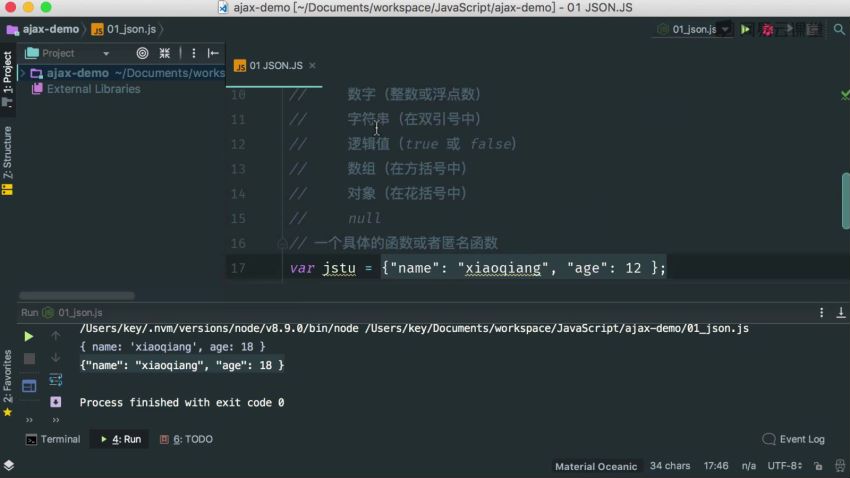Open Run panel options dots menu
This screenshot has height=478, width=850.
[x=821, y=313]
